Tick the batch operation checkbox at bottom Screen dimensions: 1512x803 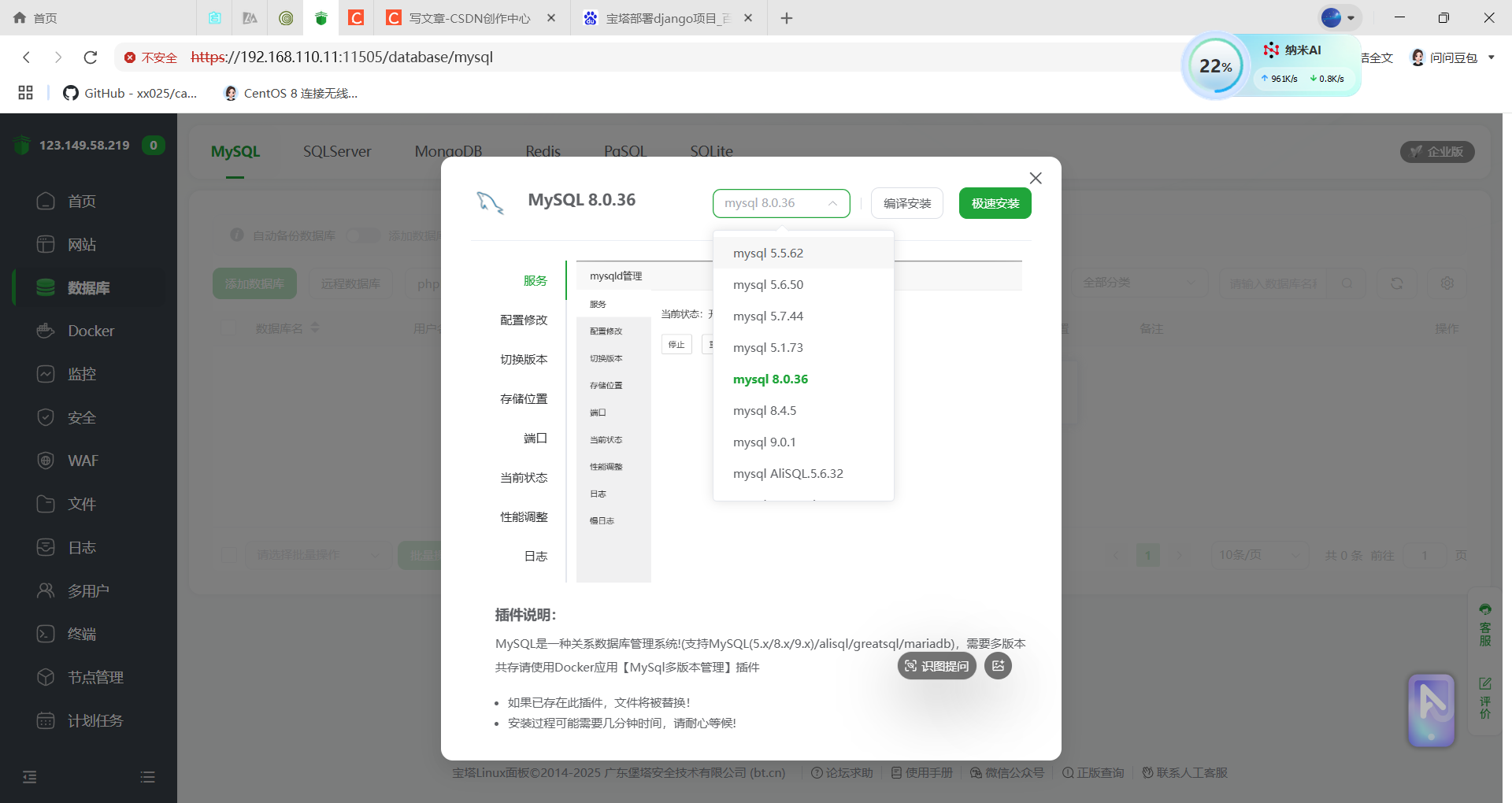[x=229, y=555]
